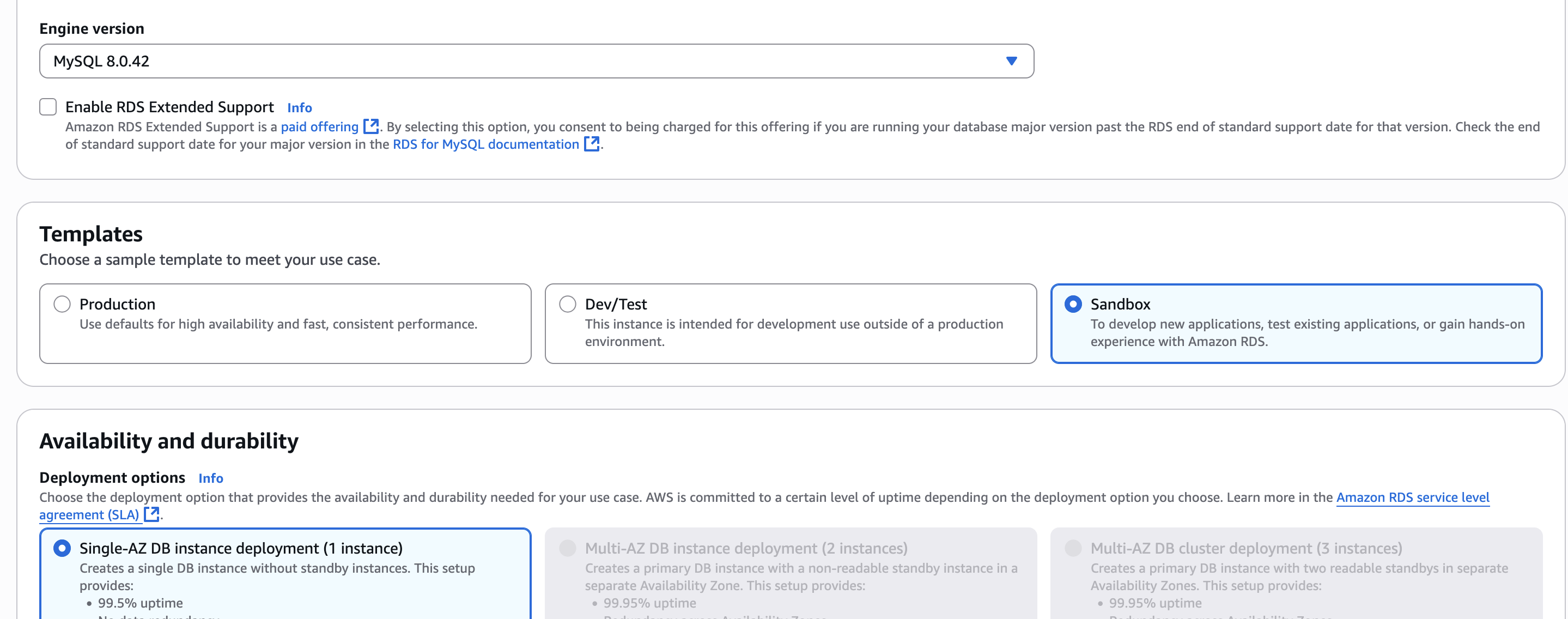The image size is (1568, 619).
Task: Click Multi-AZ DB cluster deployment radio
Action: tap(1073, 548)
